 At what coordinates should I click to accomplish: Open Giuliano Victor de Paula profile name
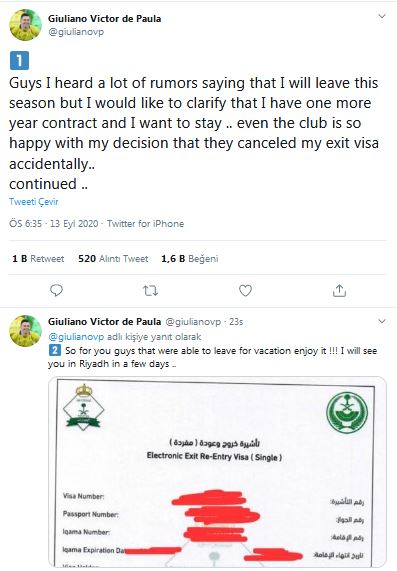[105, 19]
